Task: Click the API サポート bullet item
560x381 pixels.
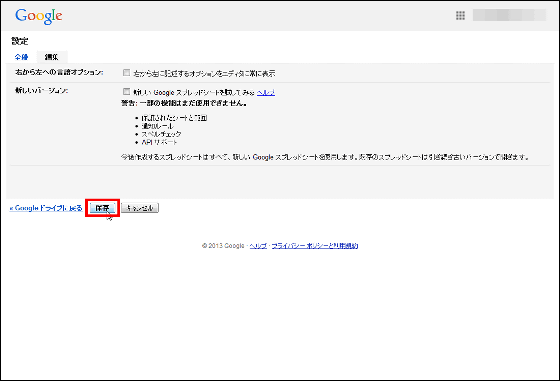Action: pyautogui.click(x=159, y=142)
